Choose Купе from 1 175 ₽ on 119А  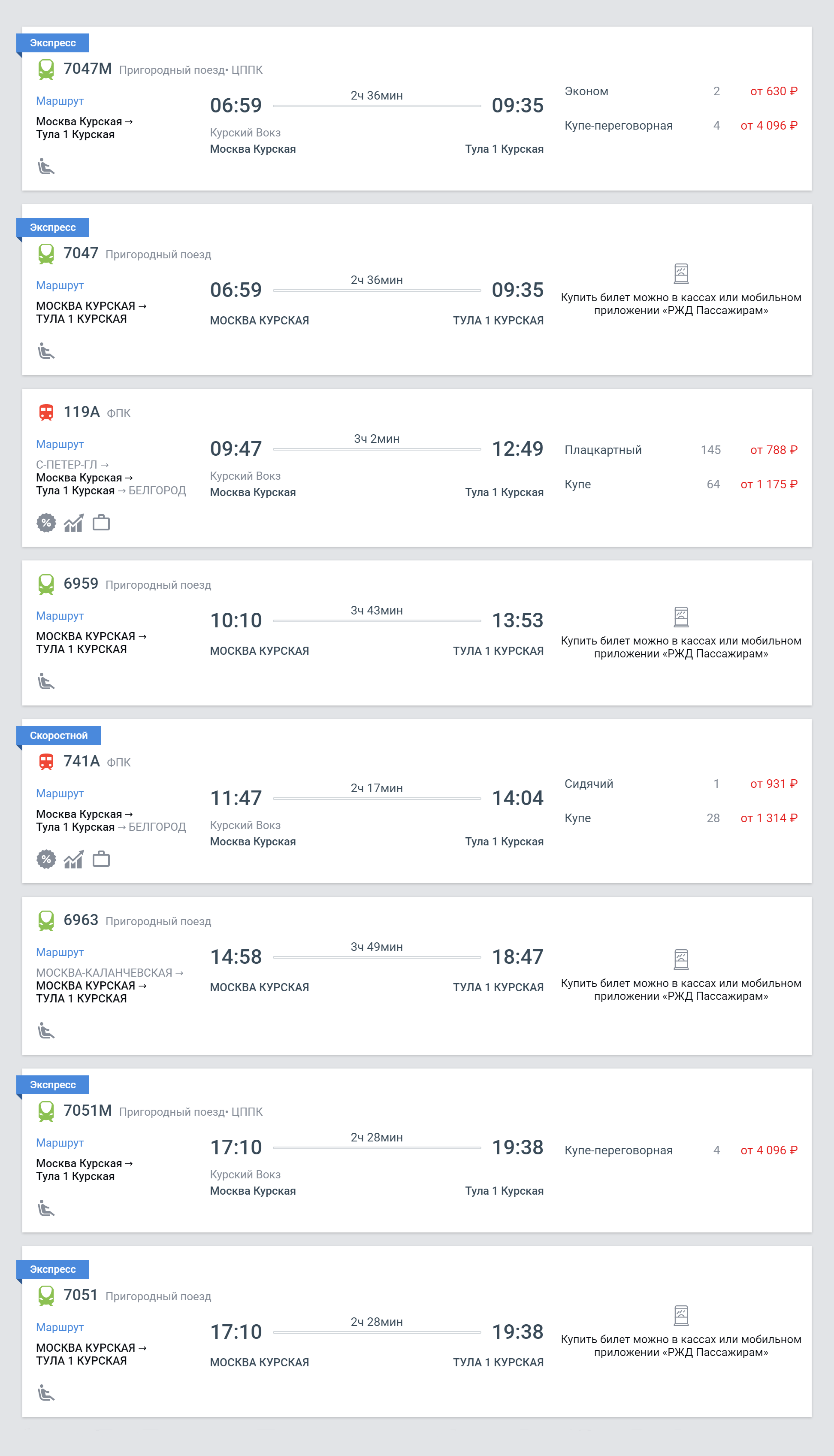tap(681, 484)
